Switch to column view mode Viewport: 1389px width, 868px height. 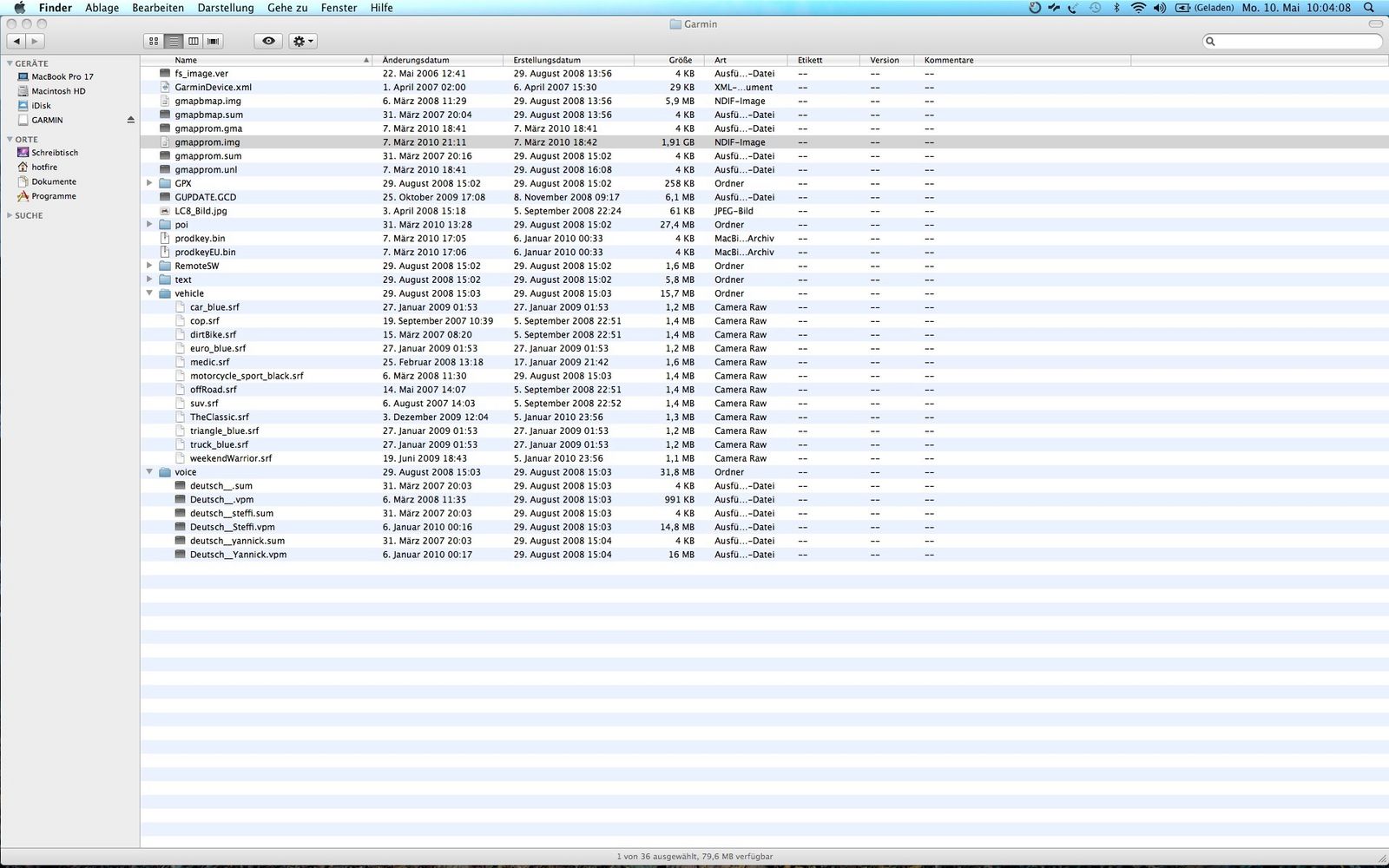(x=194, y=41)
